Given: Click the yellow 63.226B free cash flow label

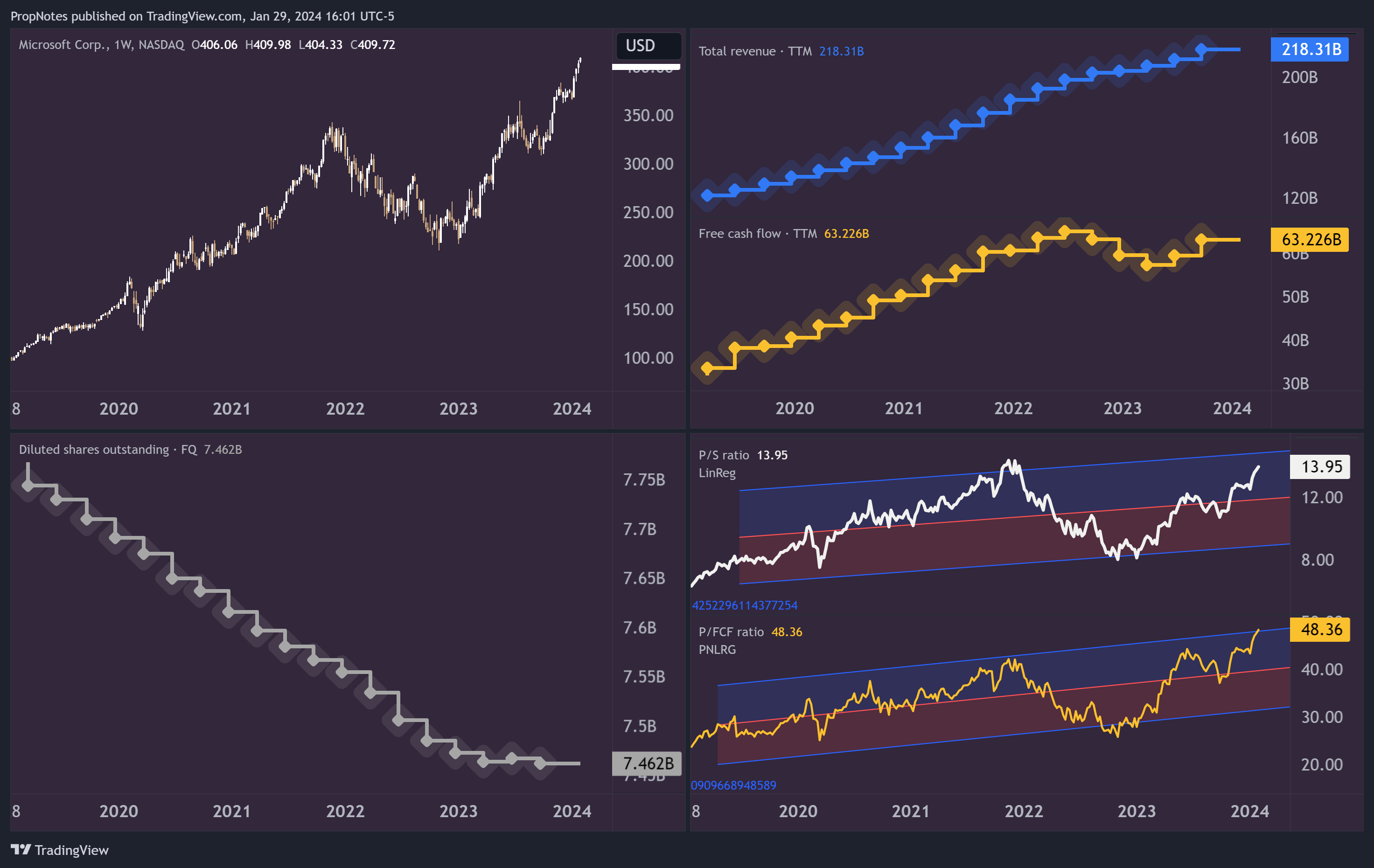Looking at the screenshot, I should pyautogui.click(x=1310, y=240).
